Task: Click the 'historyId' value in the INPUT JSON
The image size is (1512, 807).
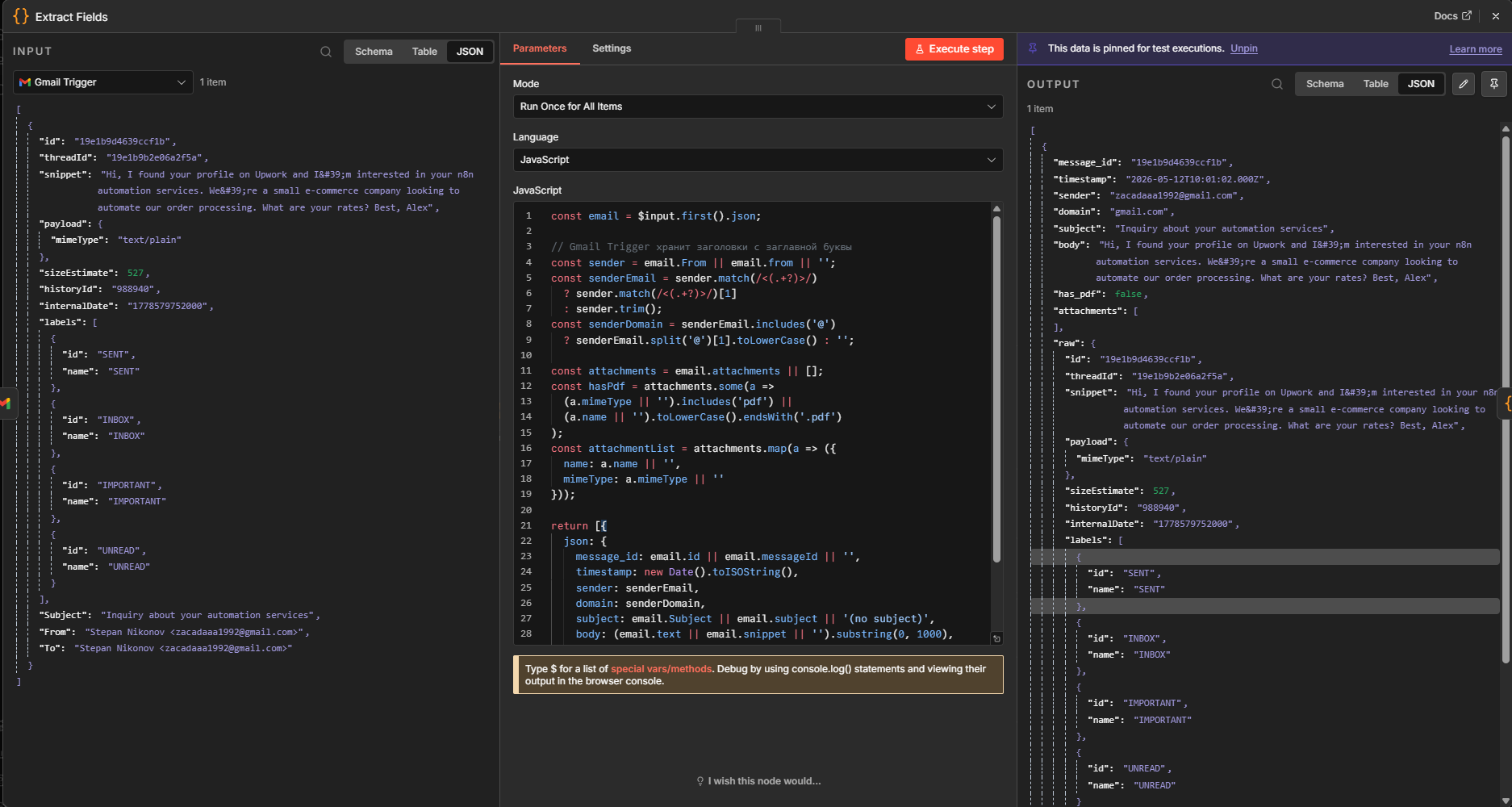Action: tap(135, 289)
